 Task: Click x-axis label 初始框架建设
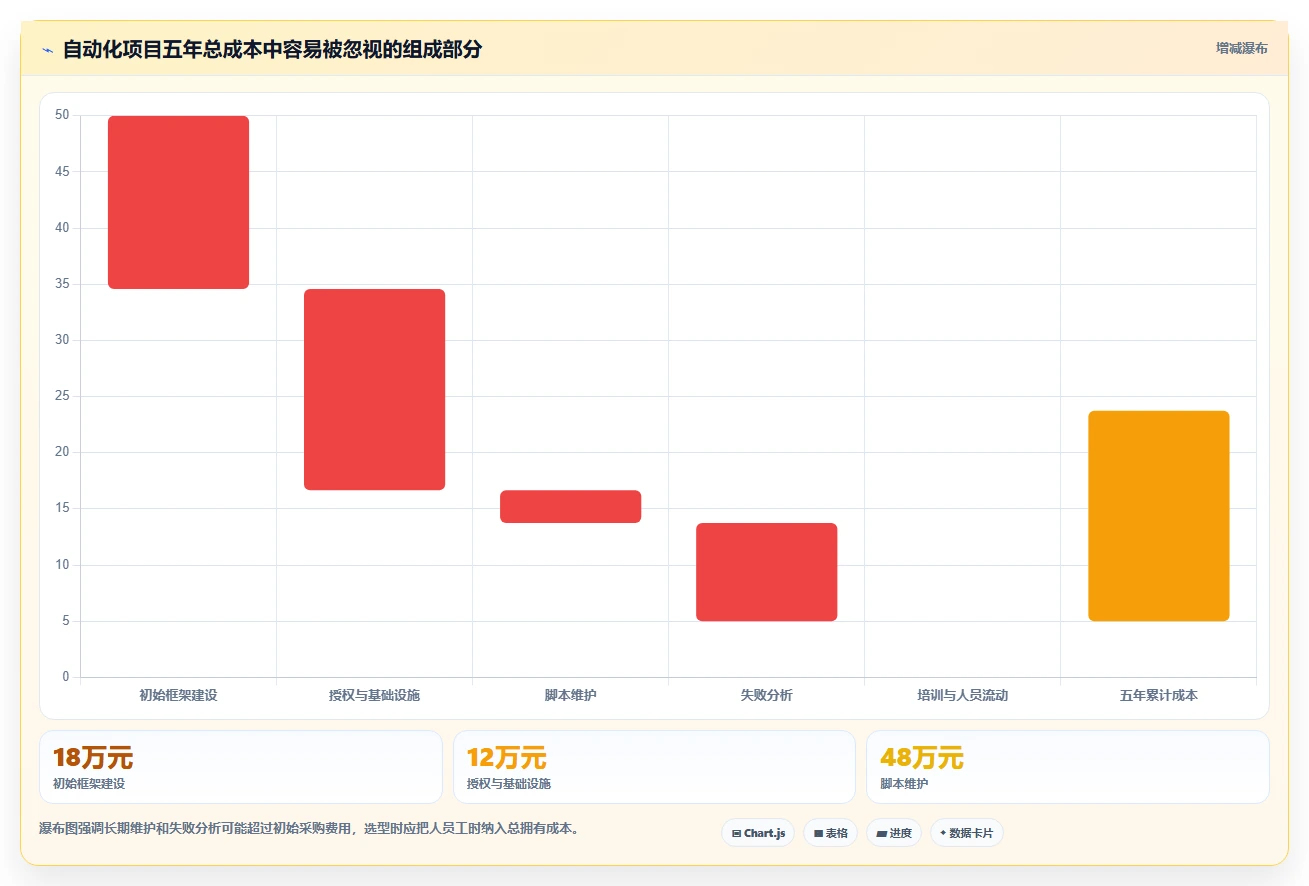[x=178, y=695]
